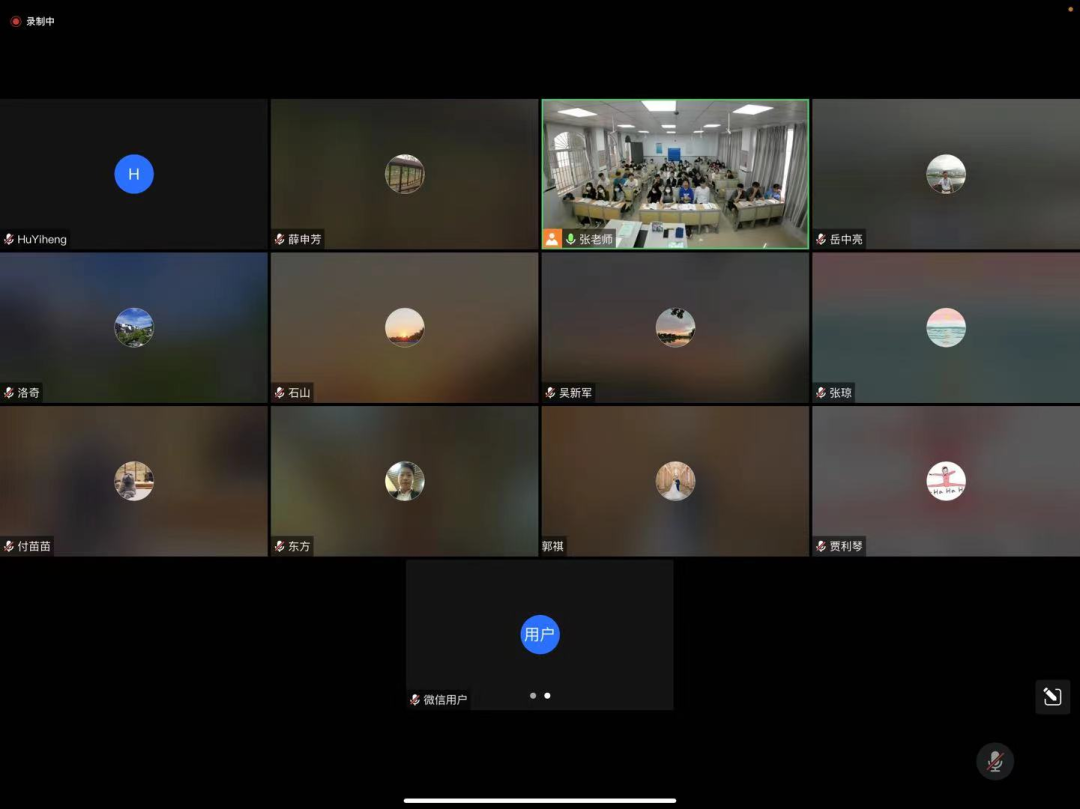1080x809 pixels.
Task: Click the 东方 name label
Action: (x=299, y=547)
